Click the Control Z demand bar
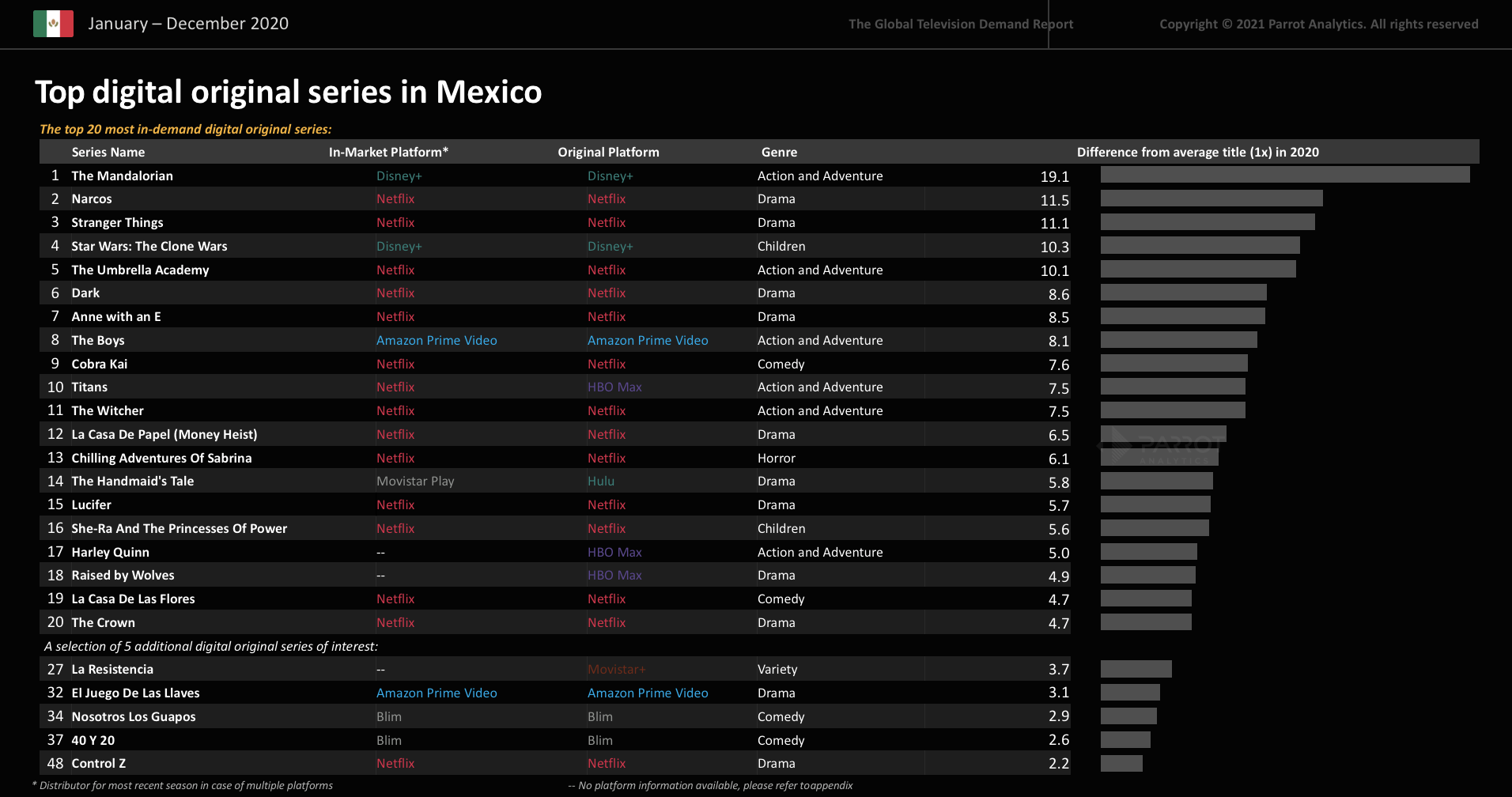This screenshot has width=1512, height=797. [1121, 763]
